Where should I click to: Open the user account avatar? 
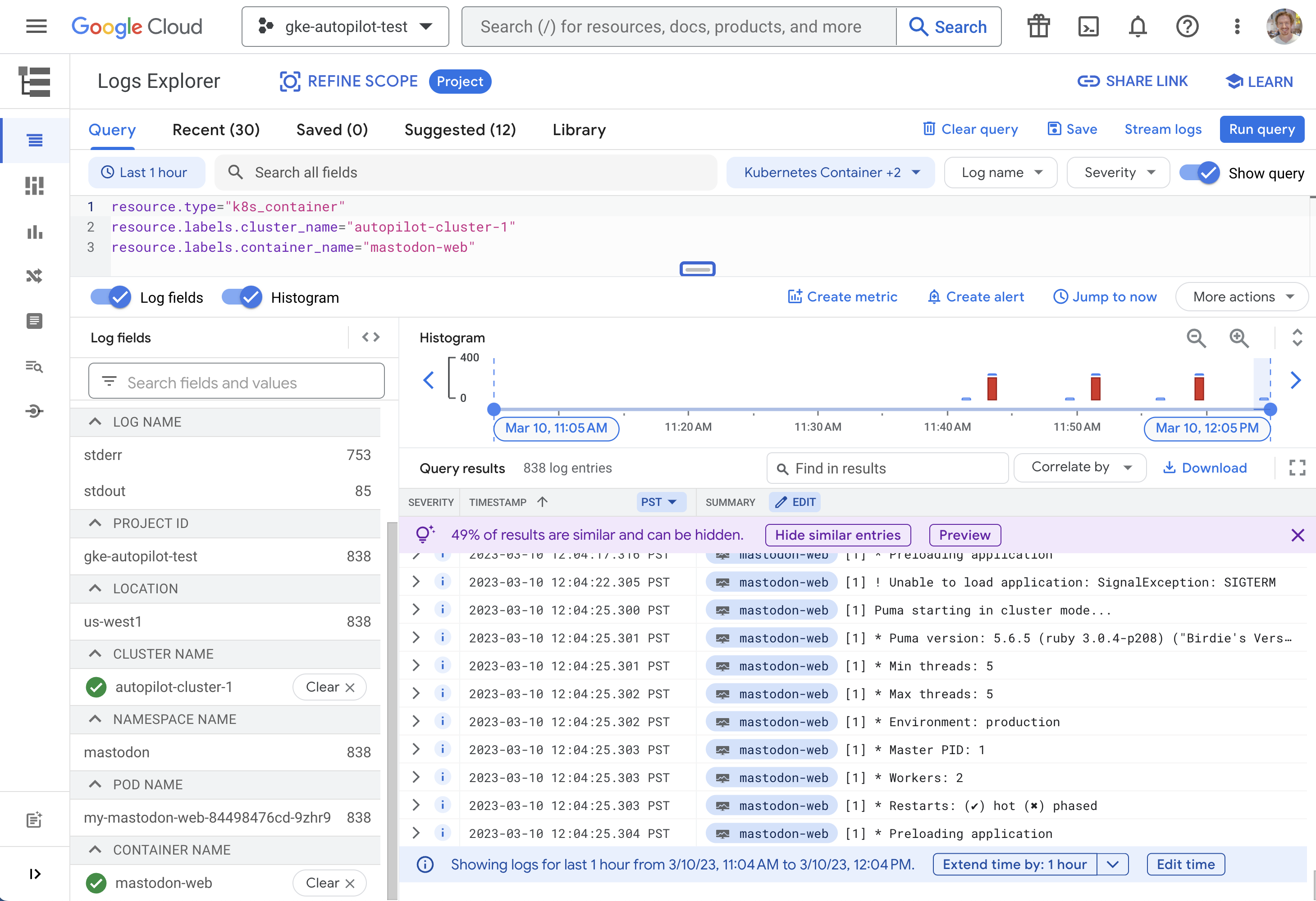[x=1284, y=26]
